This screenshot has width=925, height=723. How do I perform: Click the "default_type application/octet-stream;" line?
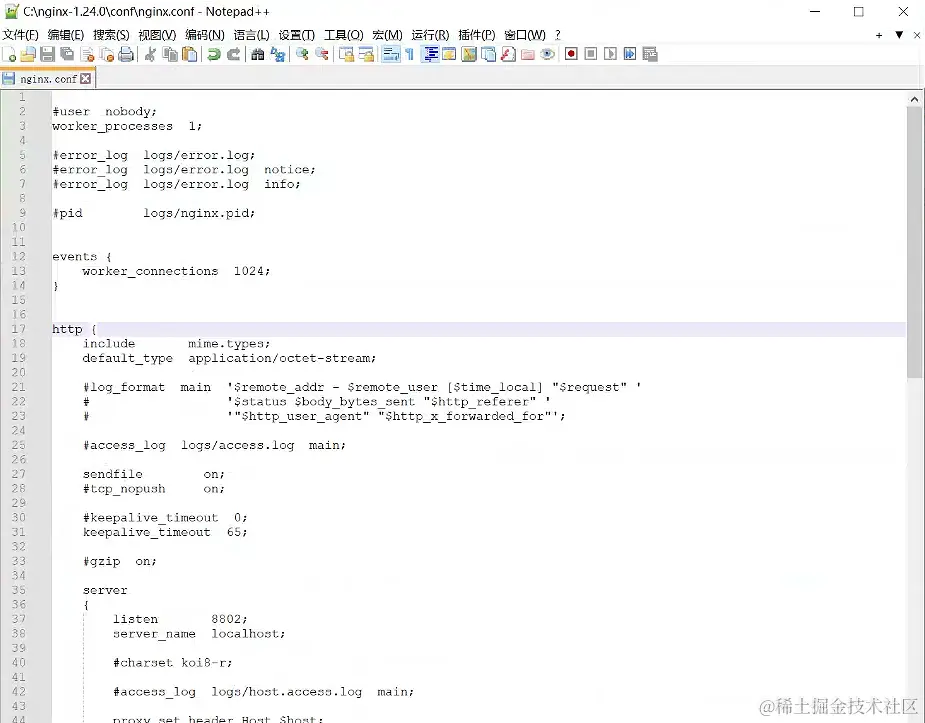click(229, 359)
